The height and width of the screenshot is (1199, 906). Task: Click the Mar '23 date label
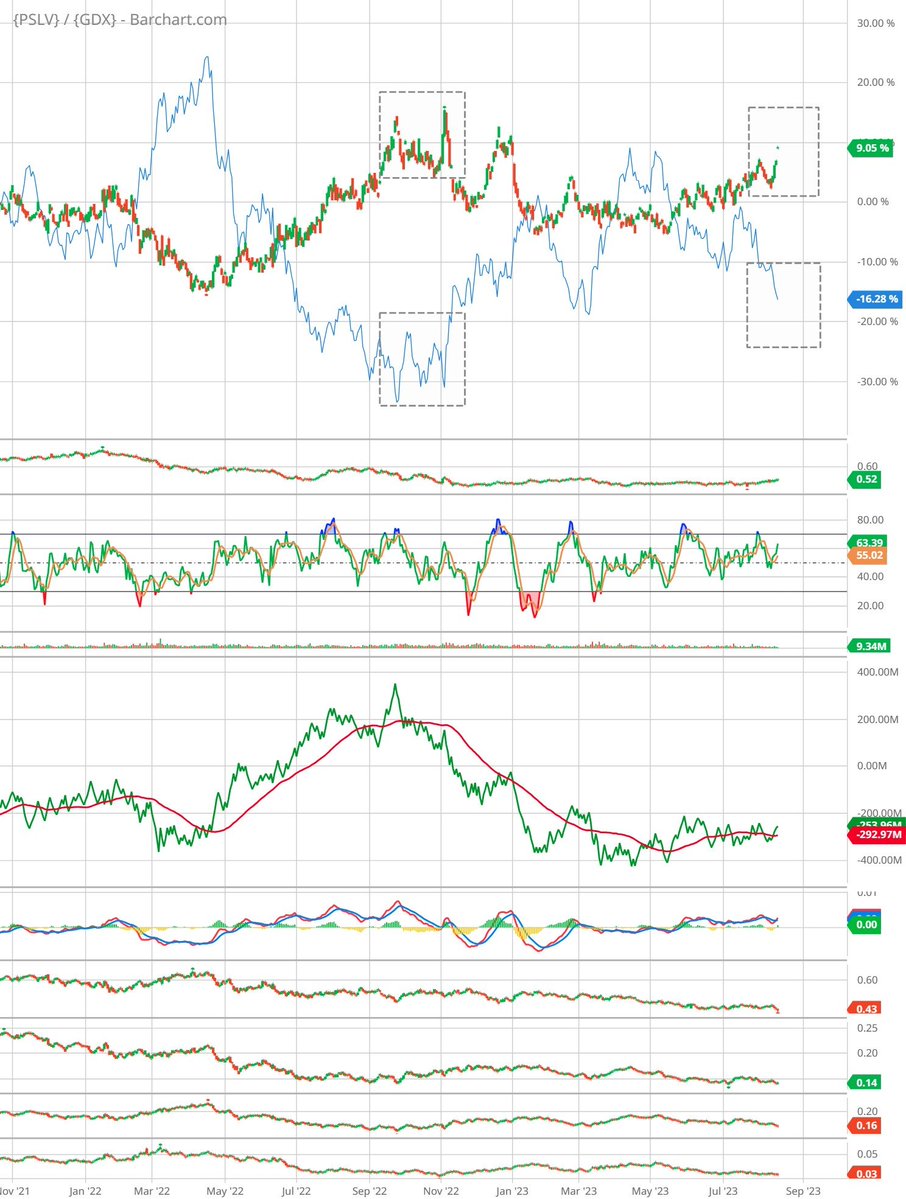(x=579, y=1191)
